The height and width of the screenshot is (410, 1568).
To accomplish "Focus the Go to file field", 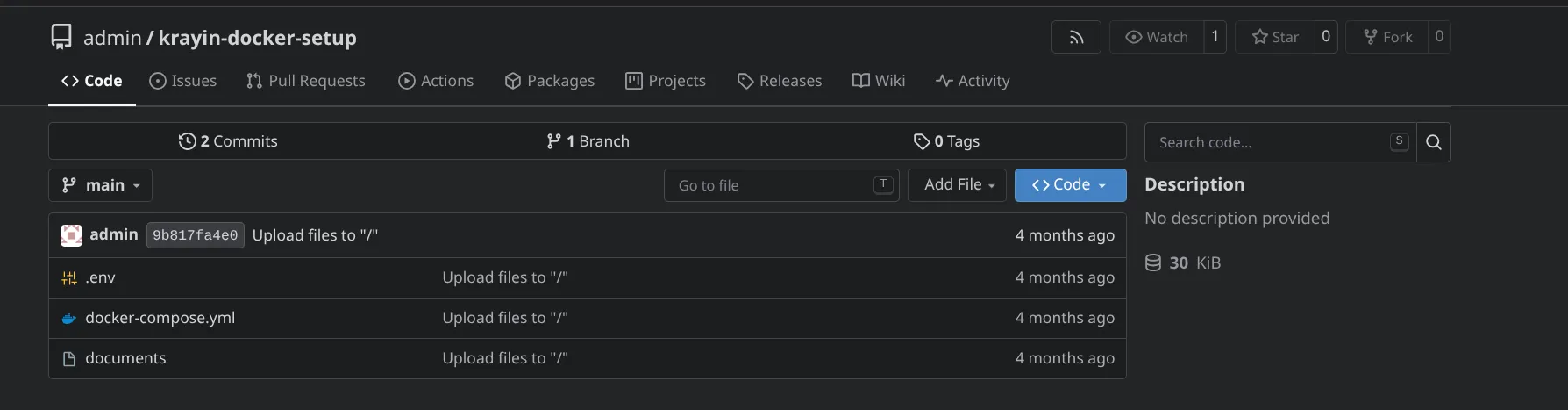I will coord(781,185).
